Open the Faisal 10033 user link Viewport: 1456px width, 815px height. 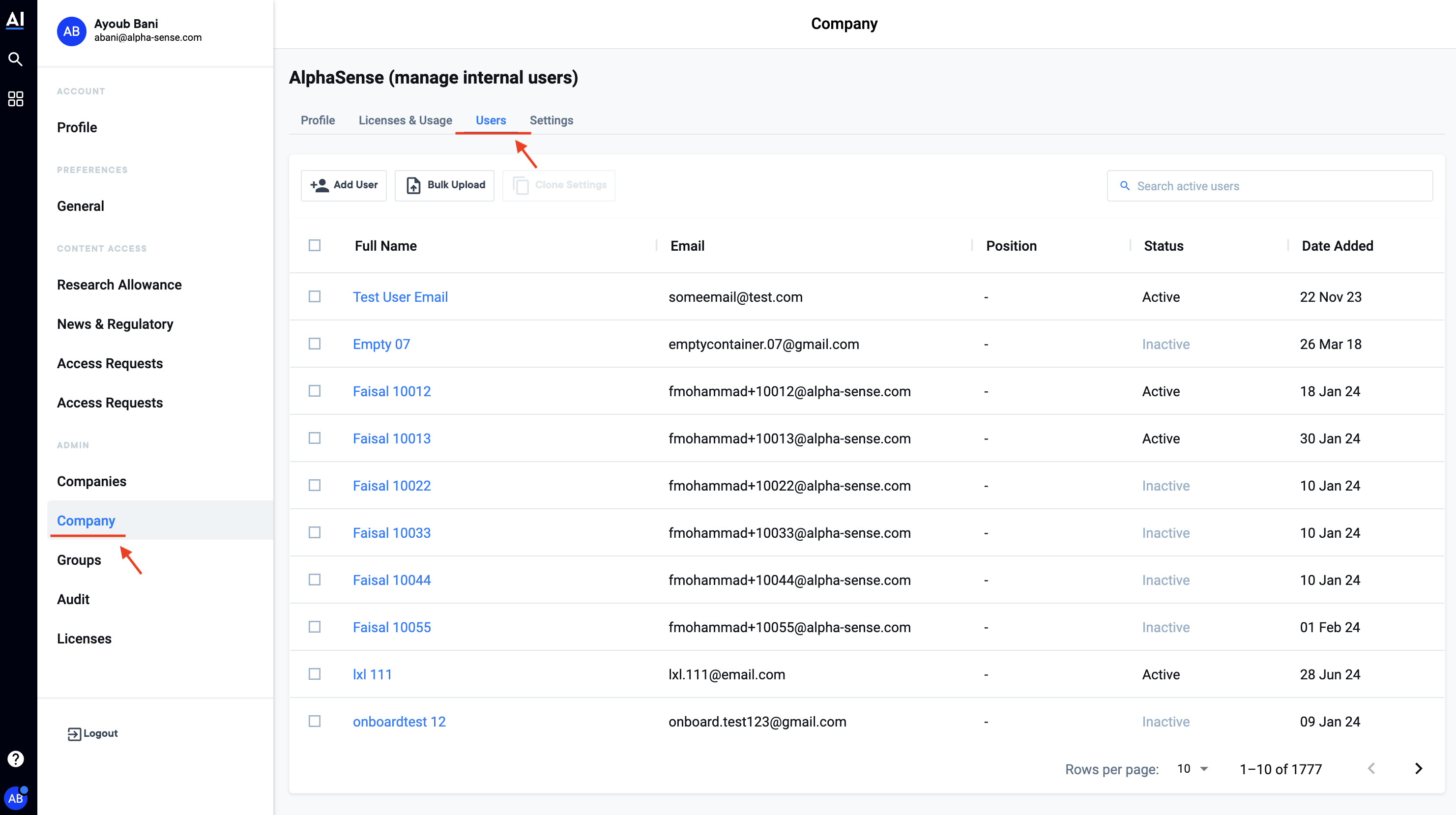392,533
